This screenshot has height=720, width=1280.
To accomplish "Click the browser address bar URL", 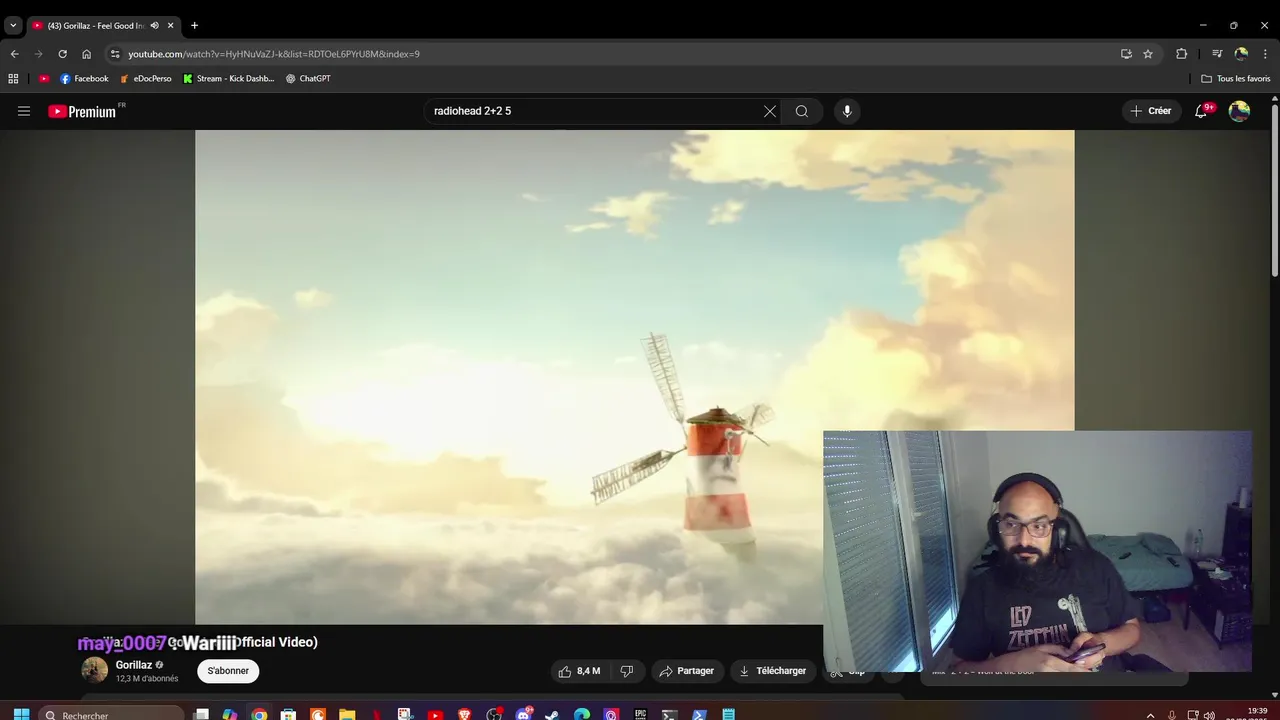I will pyautogui.click(x=274, y=54).
